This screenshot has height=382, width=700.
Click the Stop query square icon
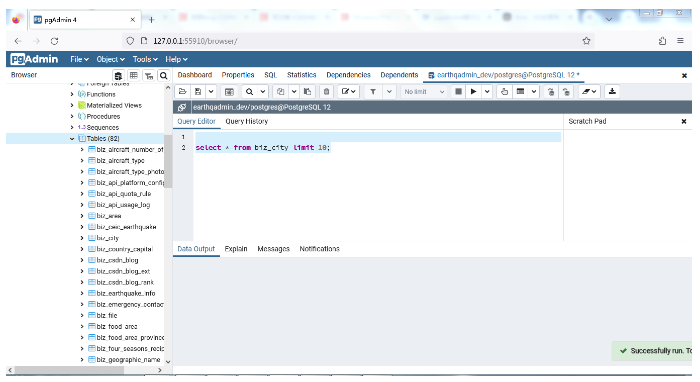tap(458, 91)
